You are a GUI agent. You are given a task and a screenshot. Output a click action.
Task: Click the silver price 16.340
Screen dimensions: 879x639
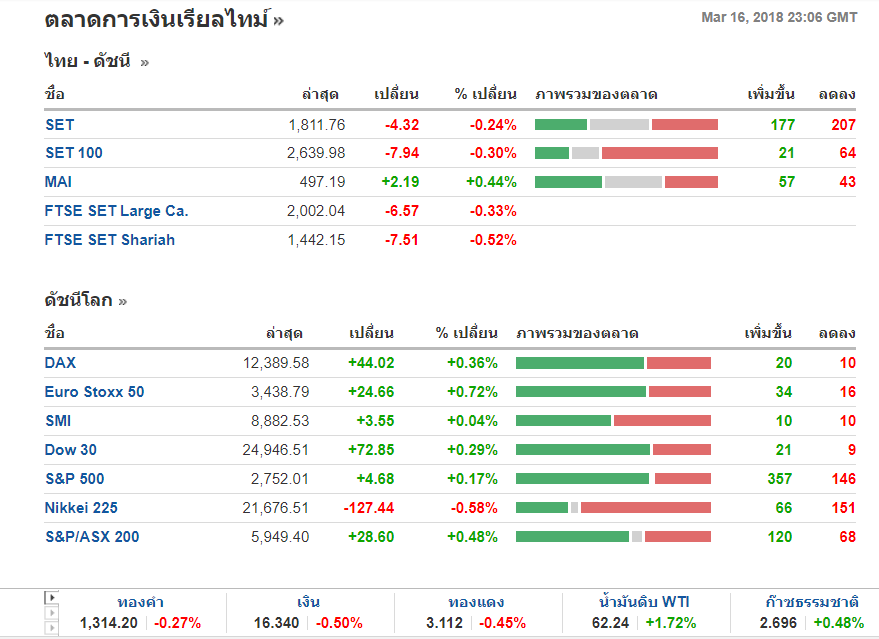(276, 623)
